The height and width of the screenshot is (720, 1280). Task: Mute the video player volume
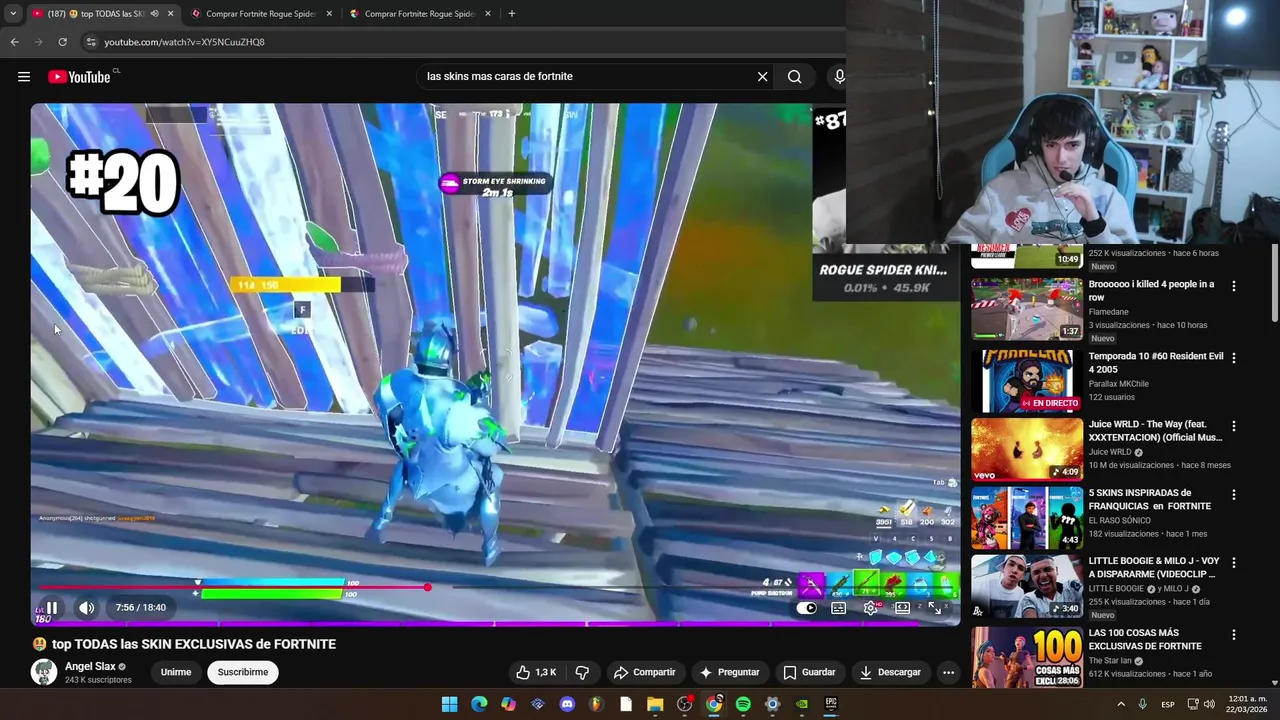click(87, 607)
